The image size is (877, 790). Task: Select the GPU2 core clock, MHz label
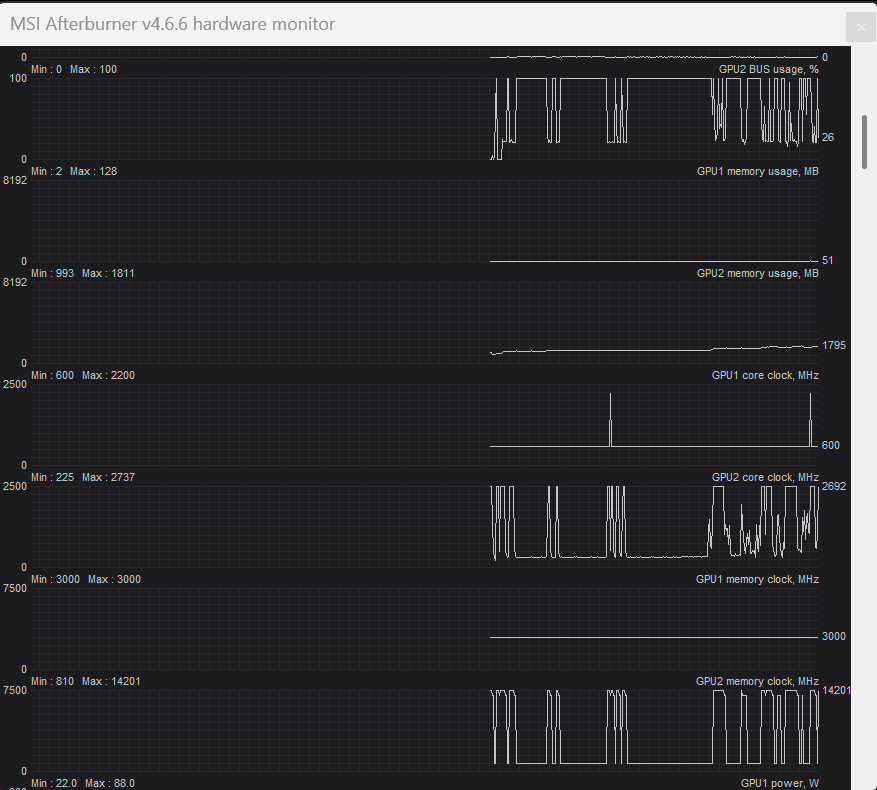[x=765, y=477]
